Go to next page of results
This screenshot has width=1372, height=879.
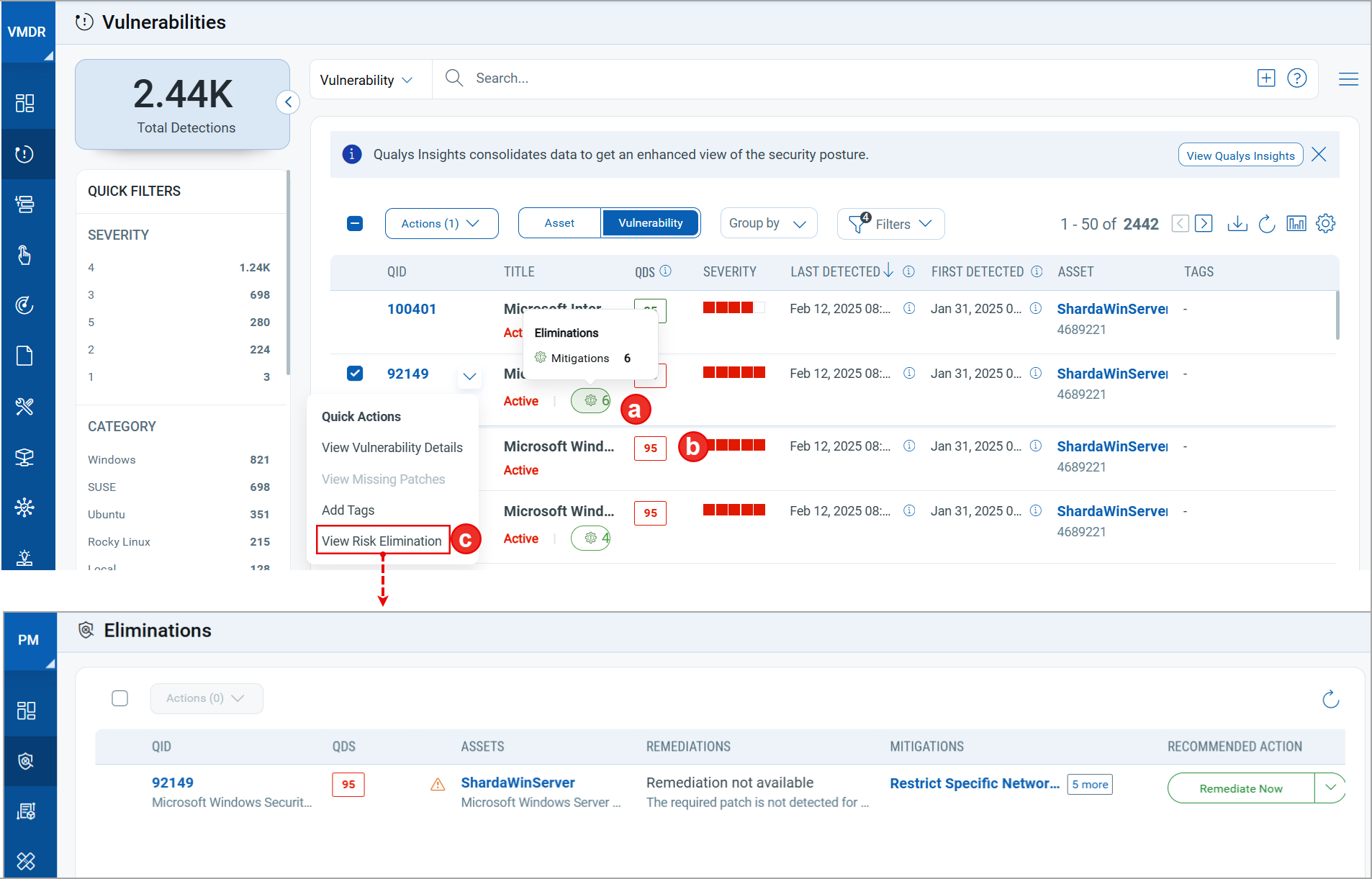click(1204, 224)
